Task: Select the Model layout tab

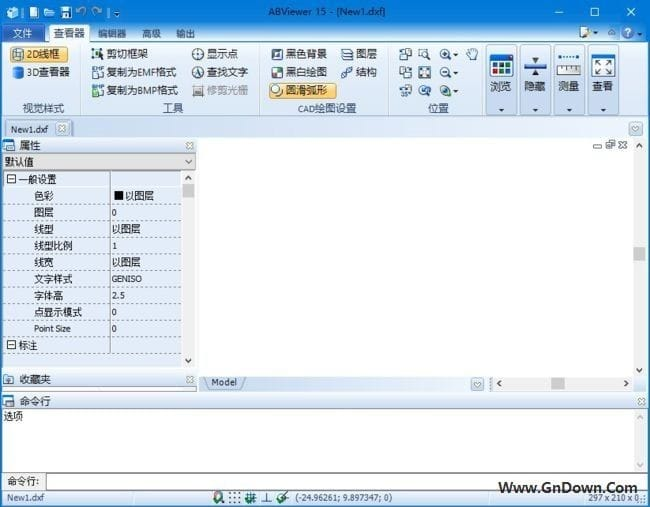Action: 224,382
